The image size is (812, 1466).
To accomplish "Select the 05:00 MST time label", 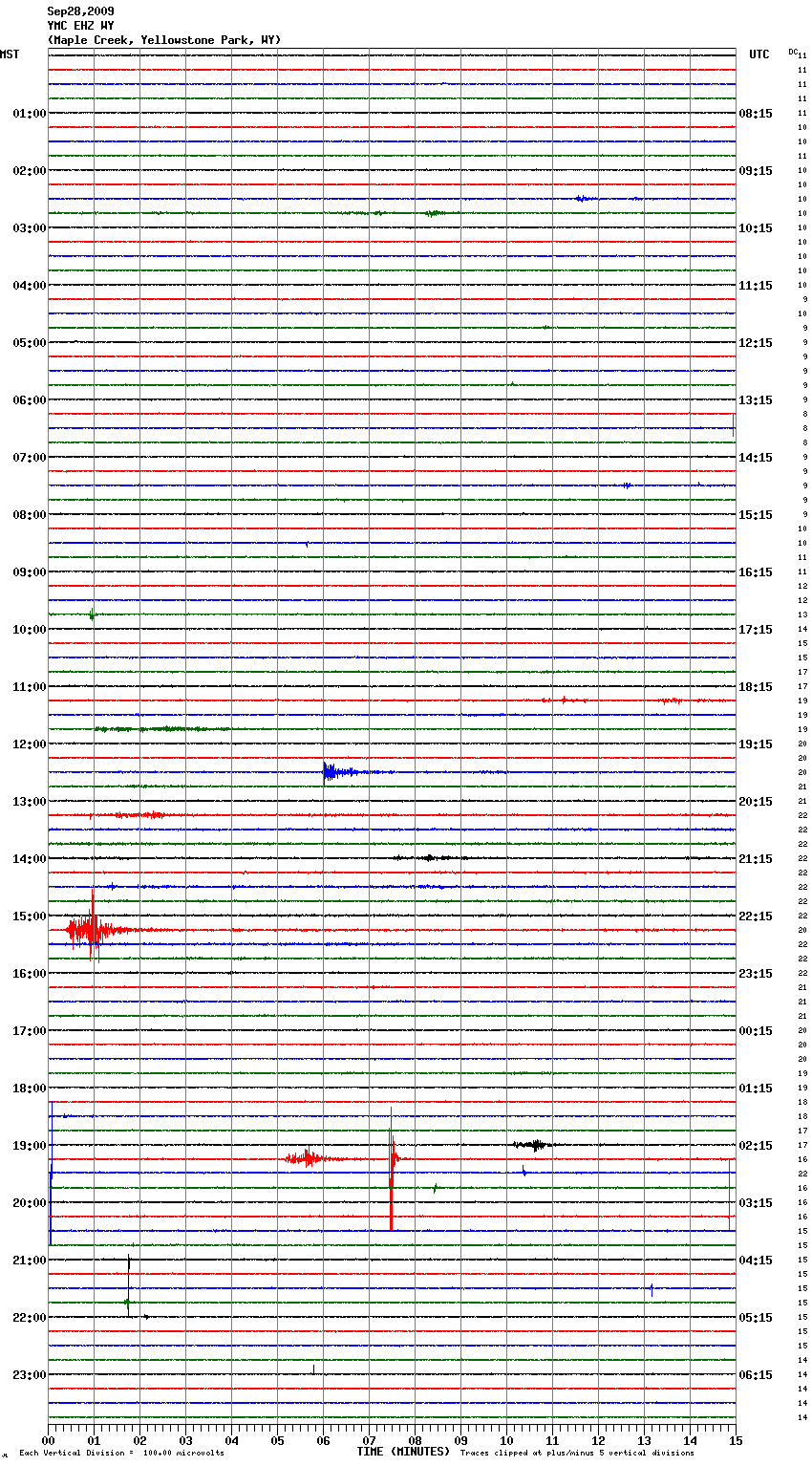I will (x=29, y=343).
